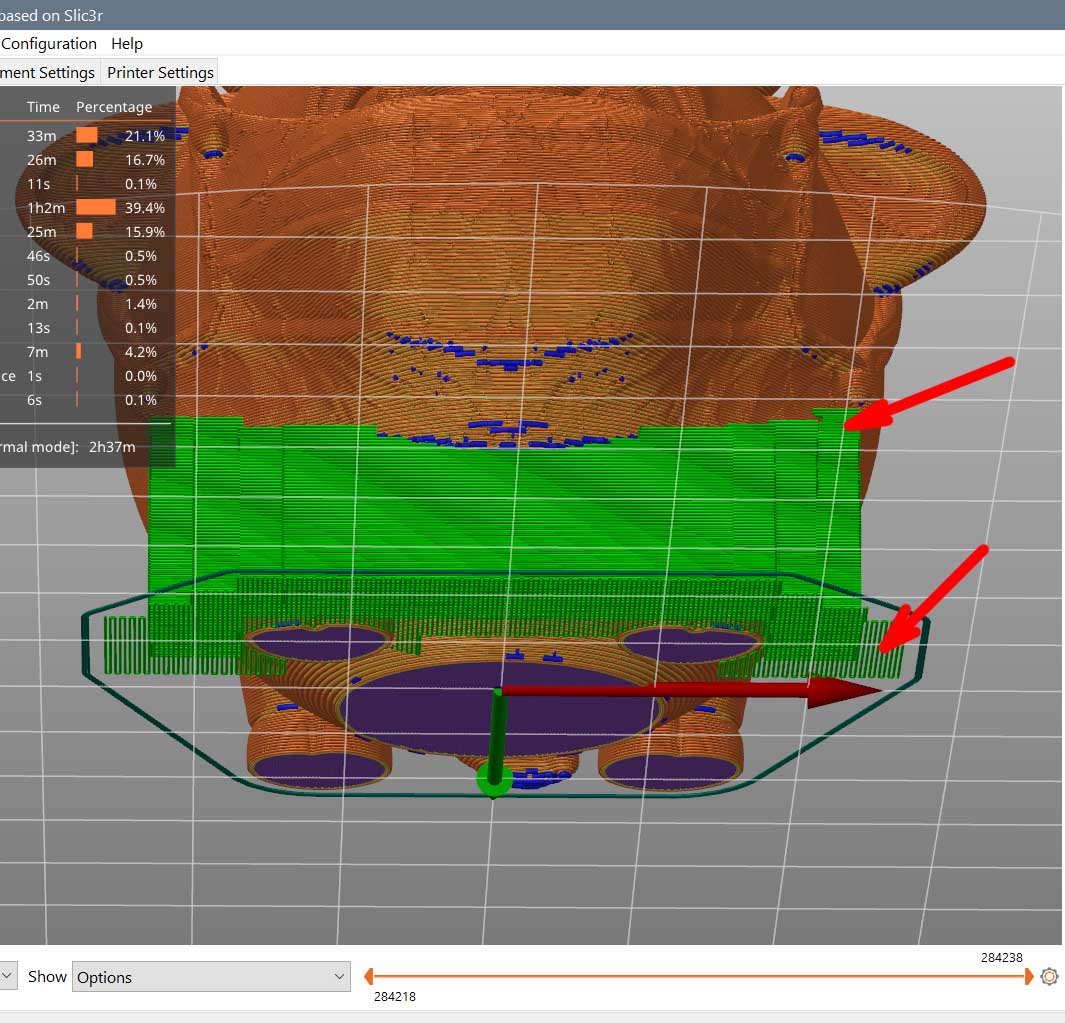The width and height of the screenshot is (1065, 1023).
Task: Click the large purple base layer of the model
Action: (x=500, y=710)
